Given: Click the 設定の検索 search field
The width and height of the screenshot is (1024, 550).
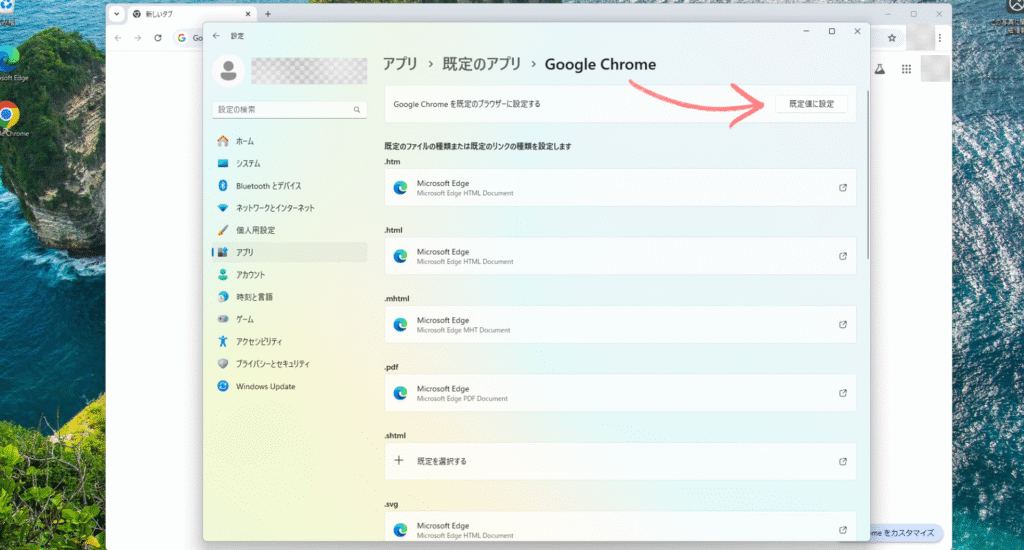Looking at the screenshot, I should tap(289, 110).
